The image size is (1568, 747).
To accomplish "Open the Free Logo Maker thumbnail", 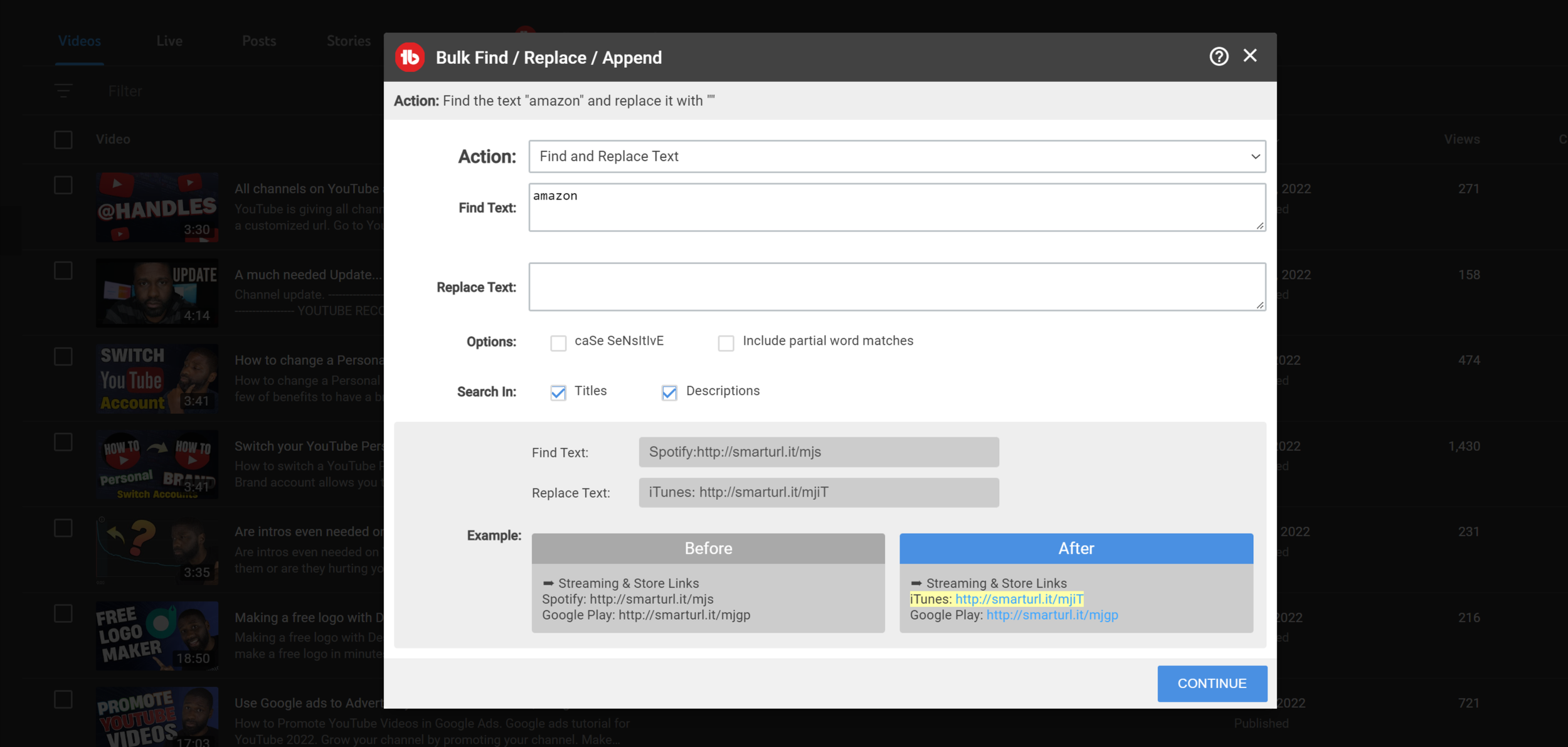I will 157,636.
